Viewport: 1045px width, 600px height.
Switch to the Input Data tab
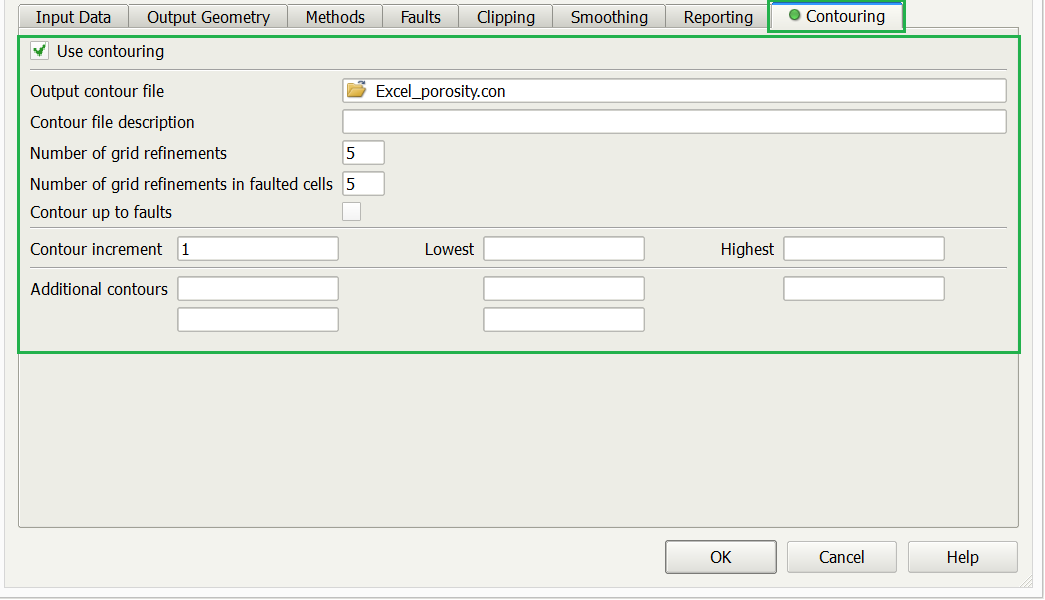tap(67, 17)
